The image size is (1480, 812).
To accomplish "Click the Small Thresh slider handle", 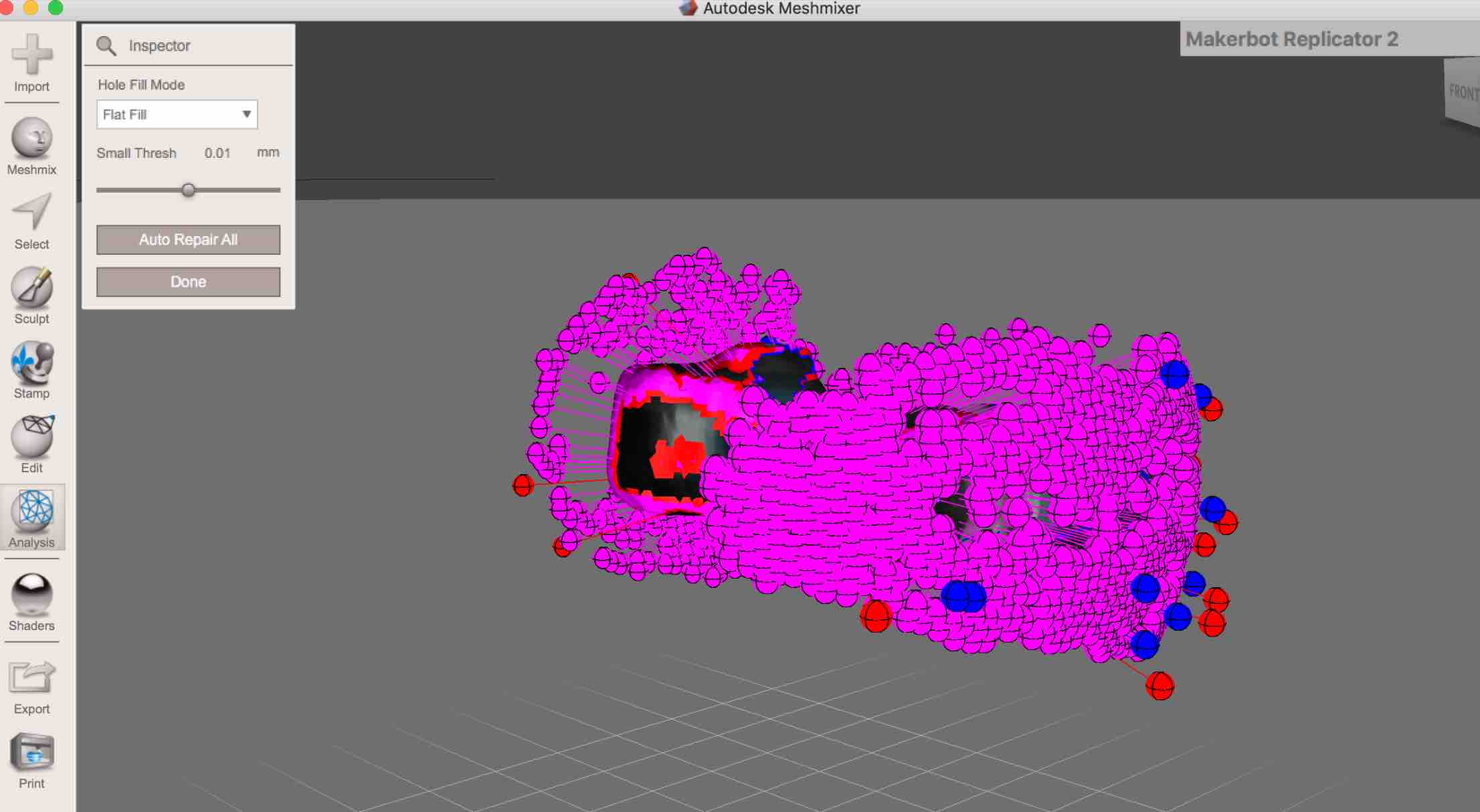I will [189, 190].
